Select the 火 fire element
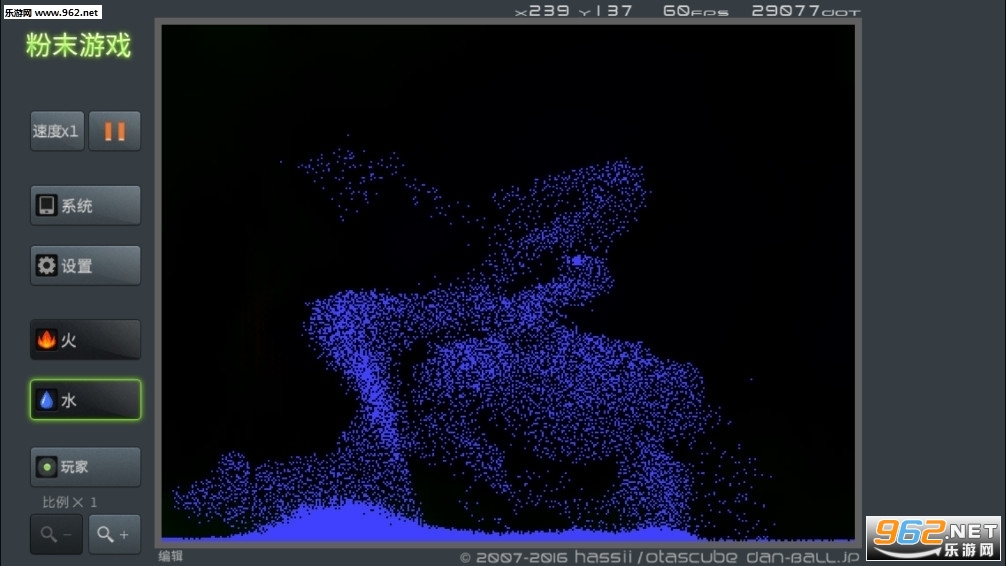 pos(85,339)
